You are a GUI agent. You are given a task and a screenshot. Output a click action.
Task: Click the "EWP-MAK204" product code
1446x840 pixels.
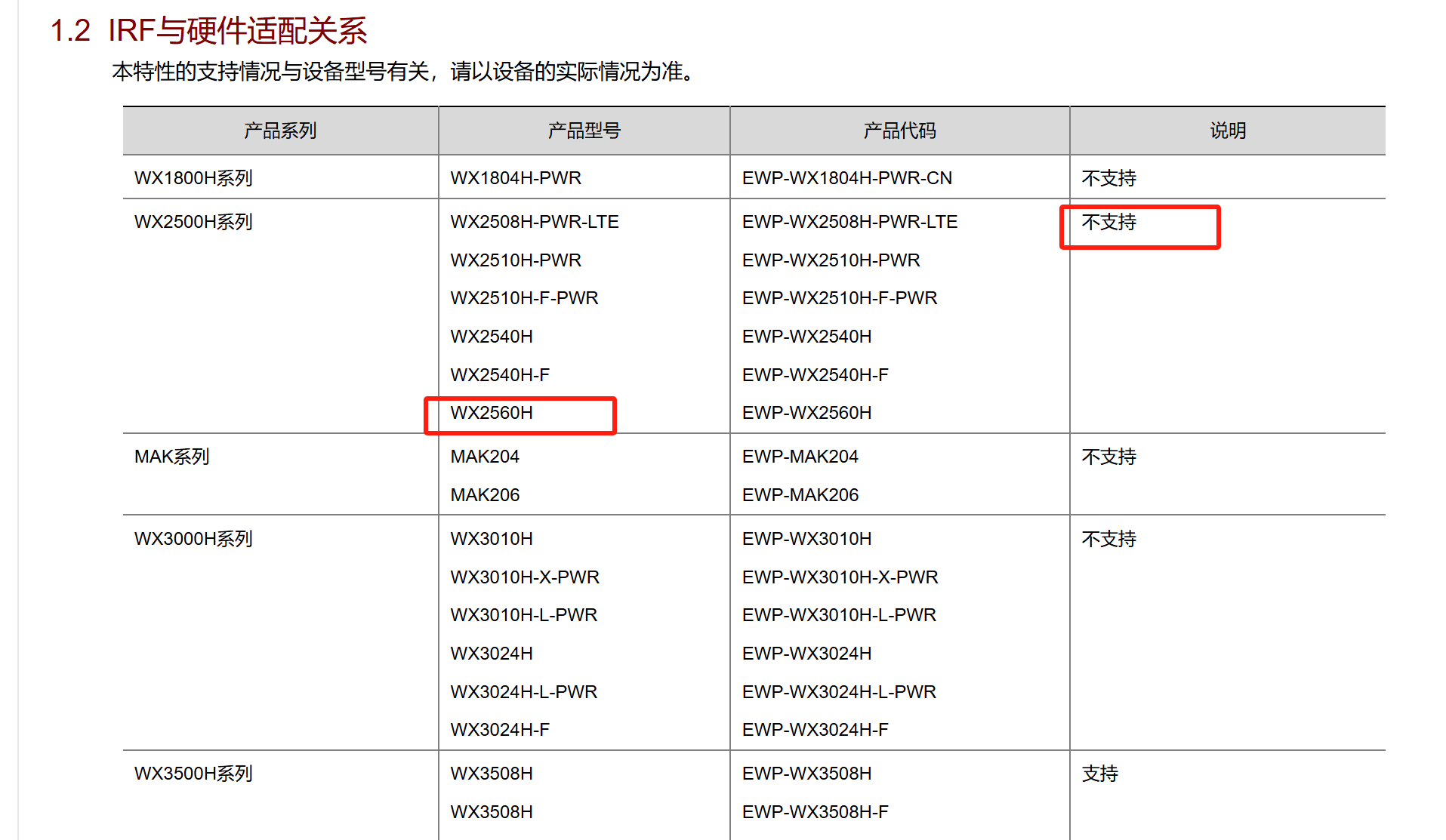click(x=800, y=457)
